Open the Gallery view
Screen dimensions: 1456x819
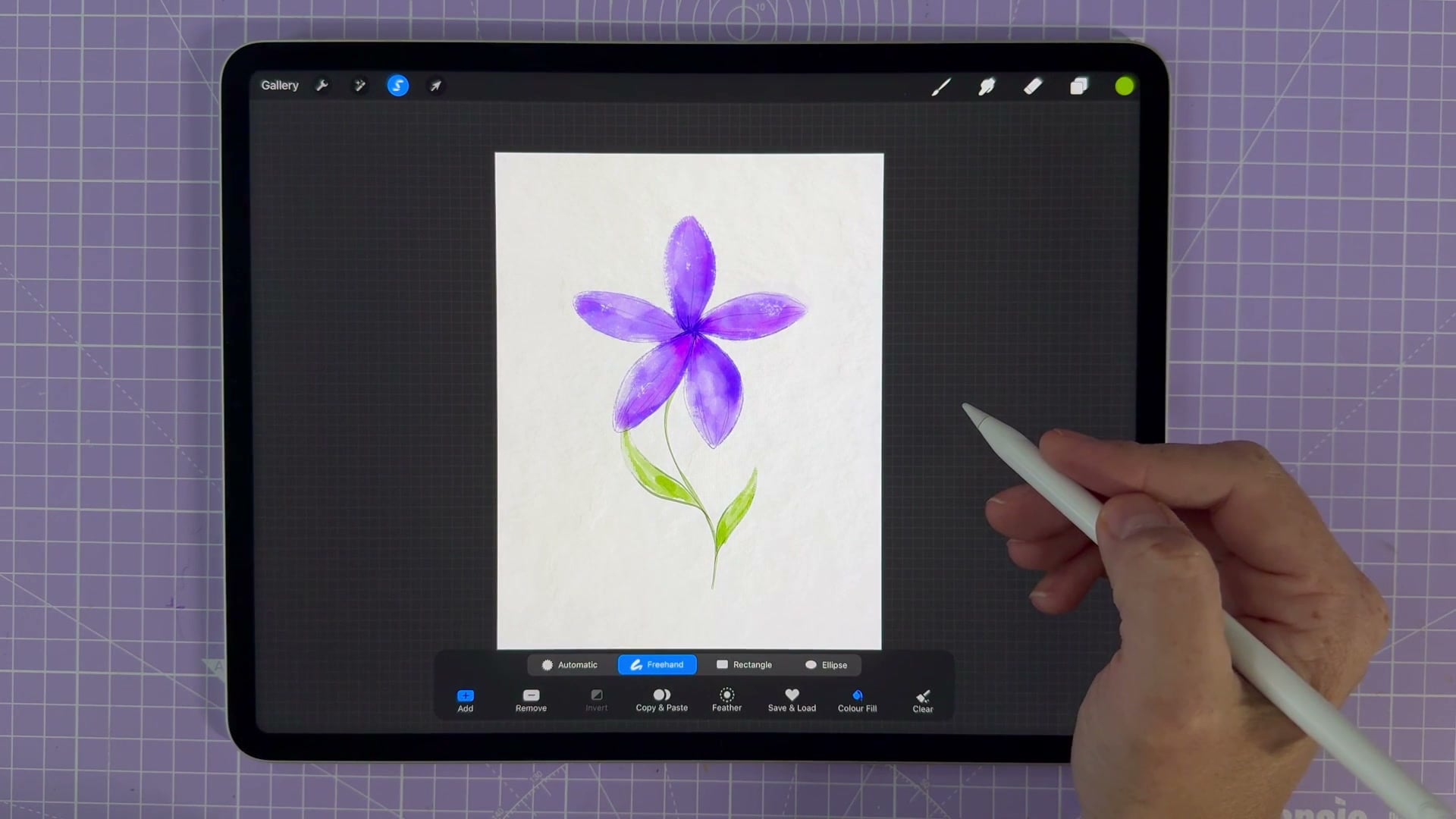coord(280,86)
